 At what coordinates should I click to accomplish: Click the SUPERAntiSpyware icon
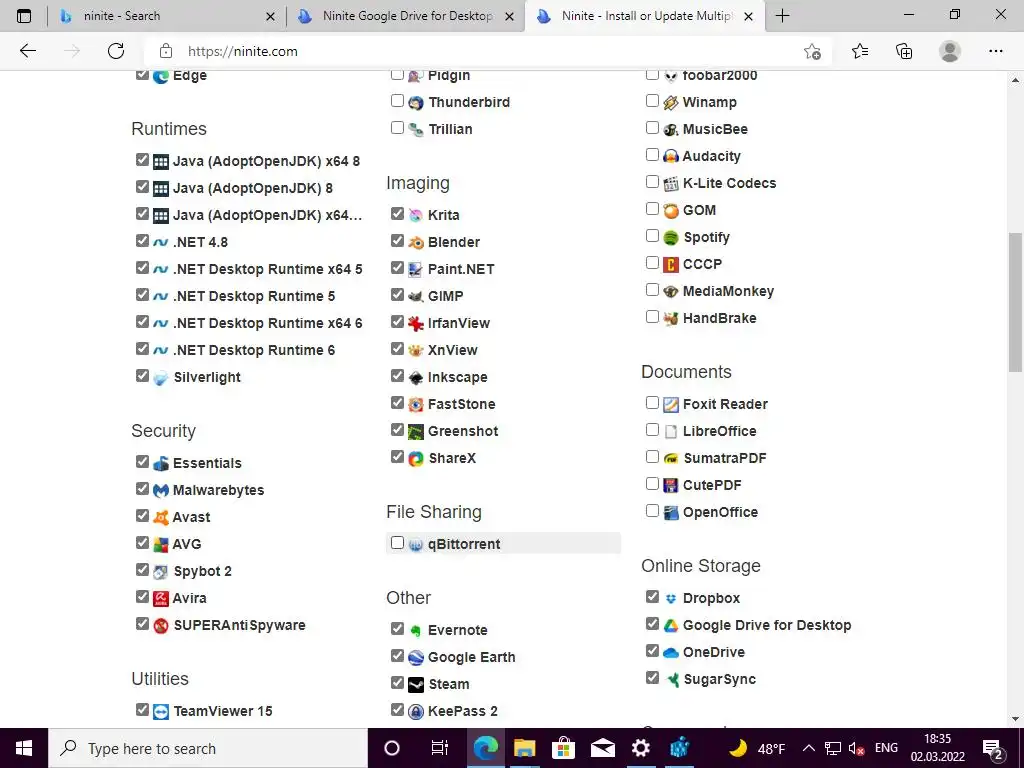161,626
